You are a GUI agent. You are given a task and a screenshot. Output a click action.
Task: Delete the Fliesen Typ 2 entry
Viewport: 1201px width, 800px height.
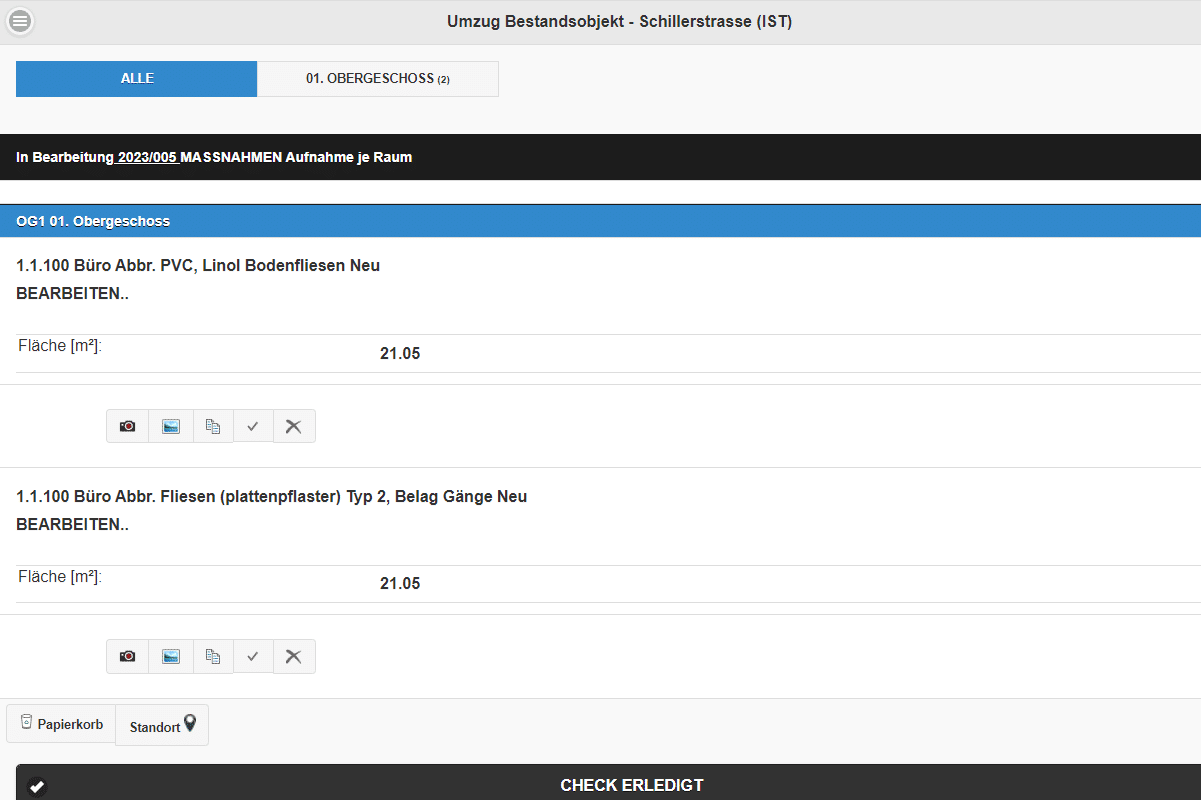pos(294,656)
